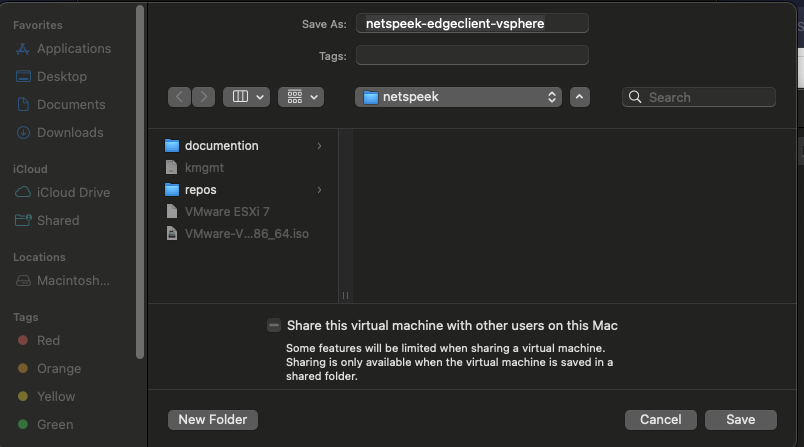Click the back navigation arrow

coord(180,97)
